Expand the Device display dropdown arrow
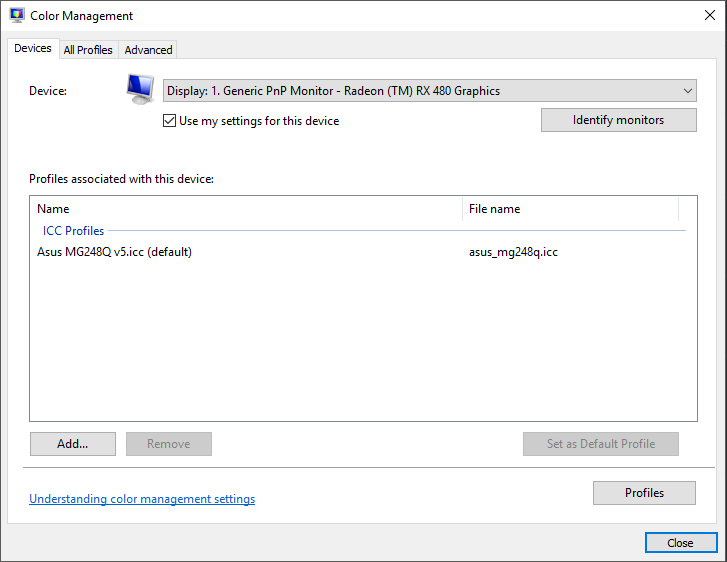Image resolution: width=727 pixels, height=562 pixels. [x=688, y=91]
